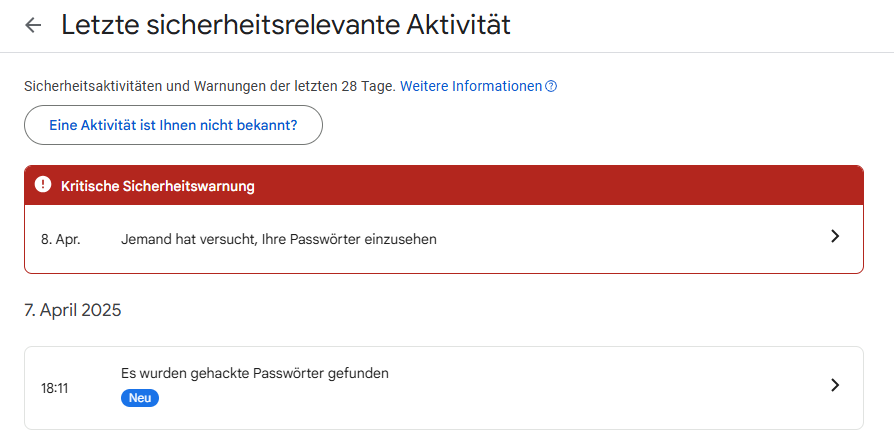Open 'Es wurden gehackte Passwörter gefunden'
This screenshot has height=444, width=894.
pyautogui.click(x=254, y=373)
